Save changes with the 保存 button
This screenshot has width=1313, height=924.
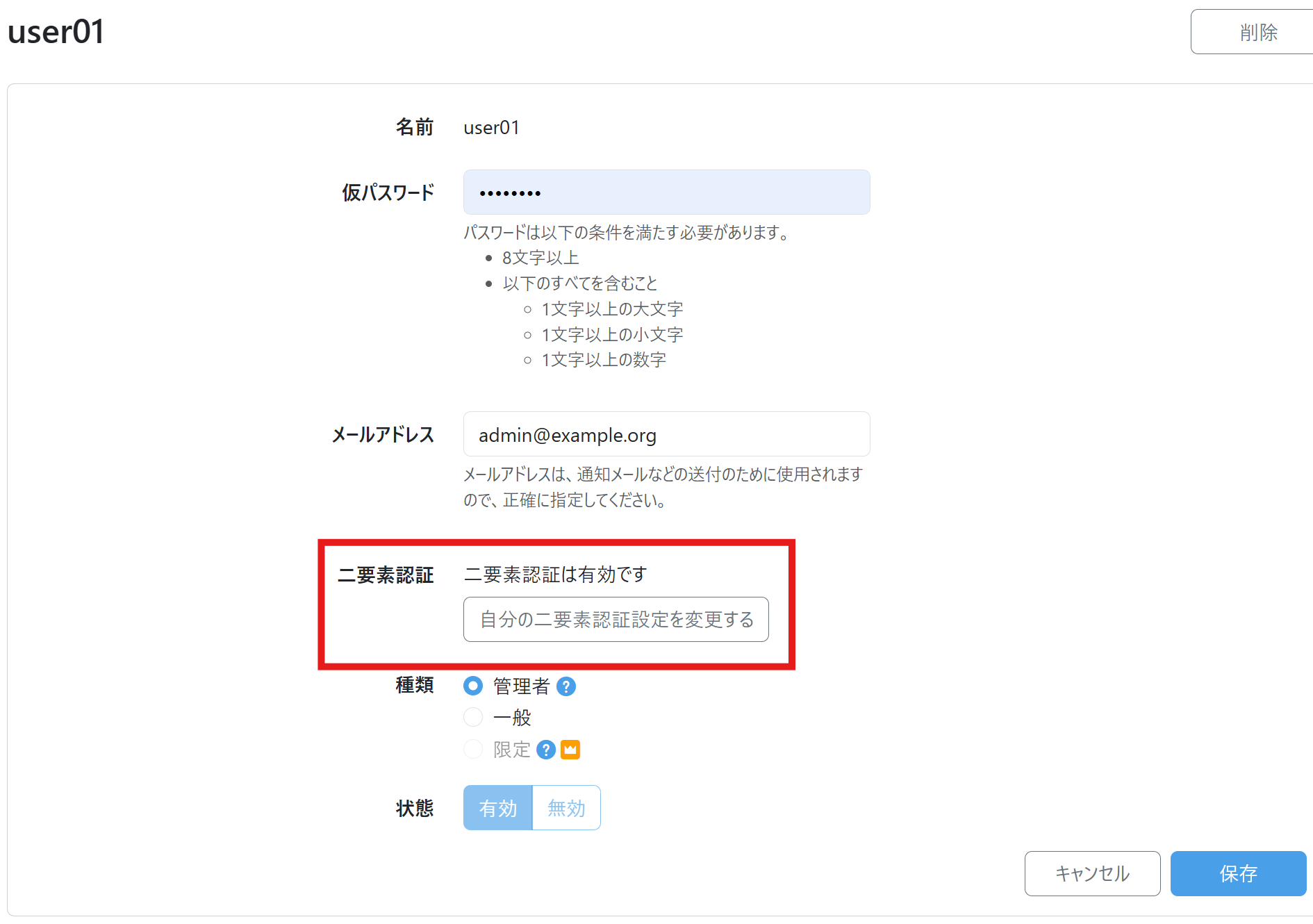point(1238,873)
